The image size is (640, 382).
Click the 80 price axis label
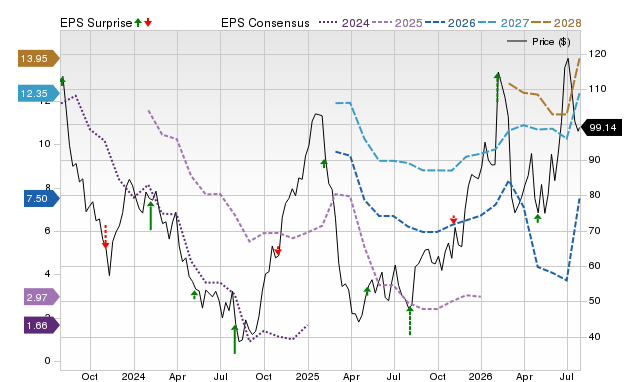[x=595, y=195]
